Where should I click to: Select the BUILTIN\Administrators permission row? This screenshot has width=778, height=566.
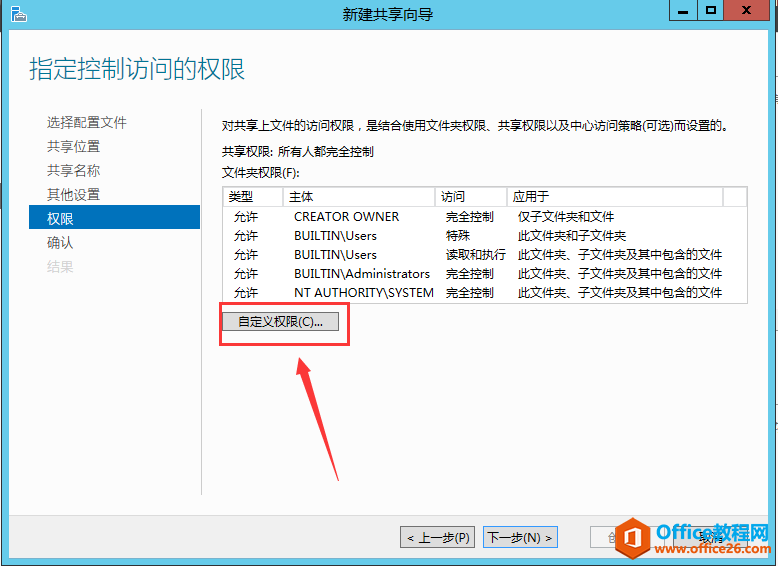click(485, 273)
